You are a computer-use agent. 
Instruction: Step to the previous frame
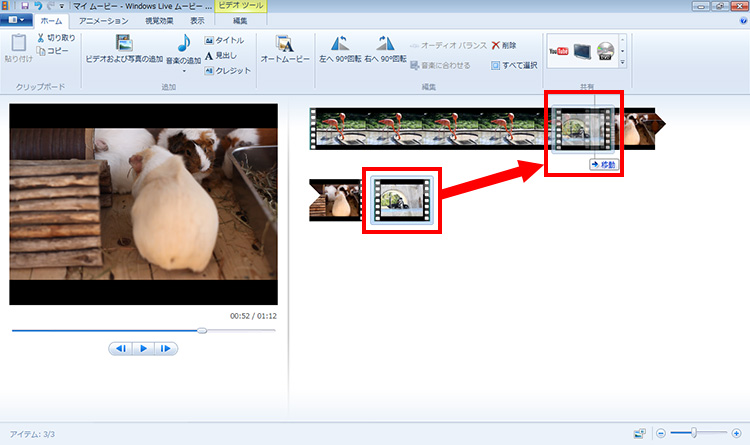coord(121,348)
